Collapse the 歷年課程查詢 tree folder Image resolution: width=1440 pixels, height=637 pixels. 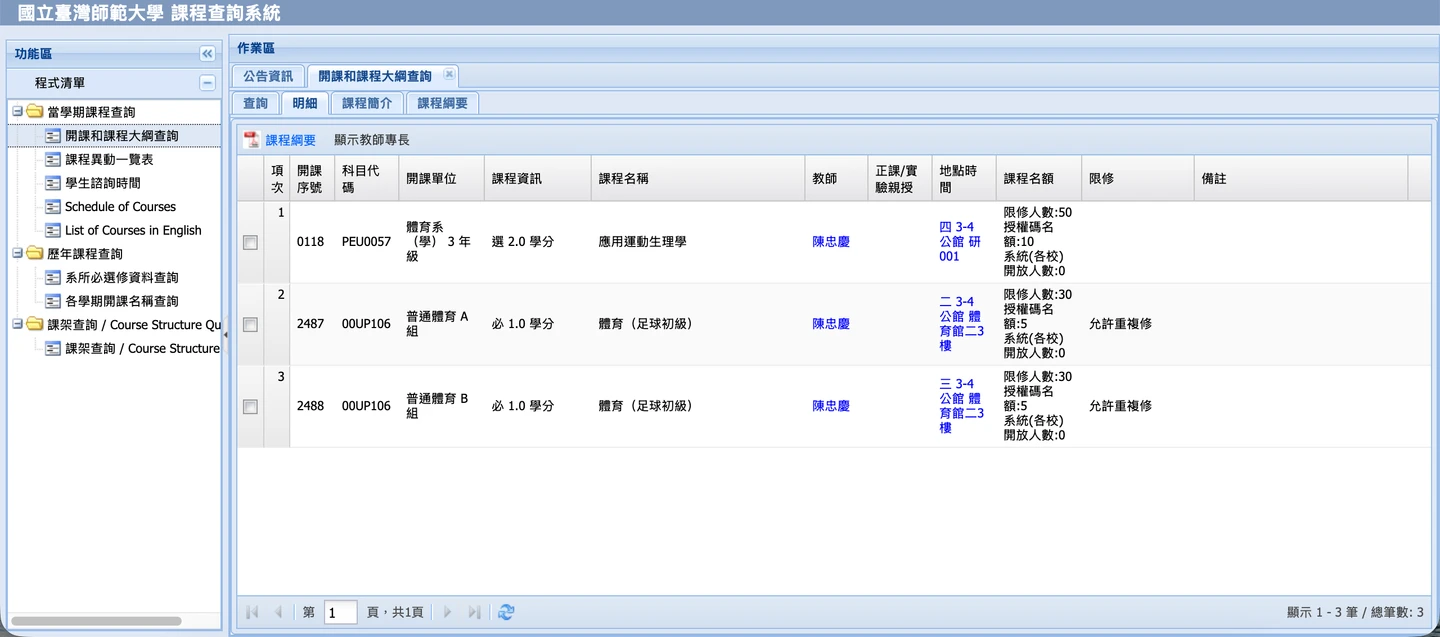click(x=17, y=254)
